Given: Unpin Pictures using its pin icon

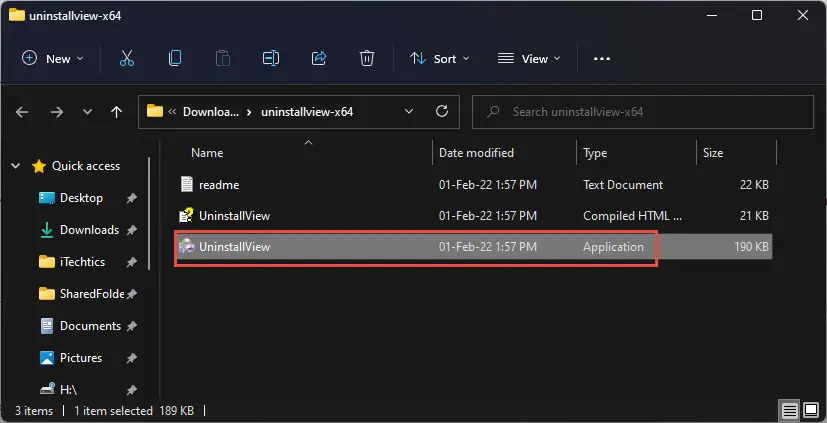Looking at the screenshot, I should coord(132,358).
